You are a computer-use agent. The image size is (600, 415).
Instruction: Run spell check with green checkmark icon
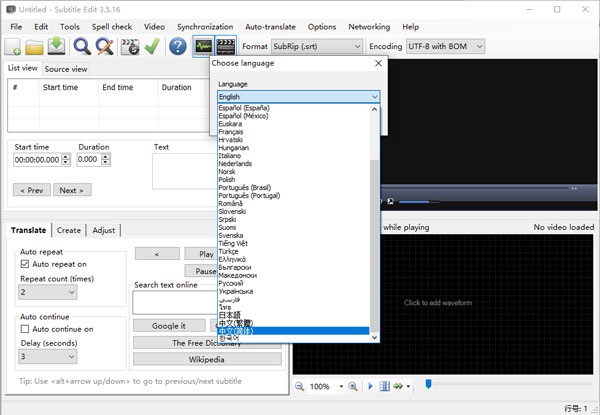pos(152,46)
